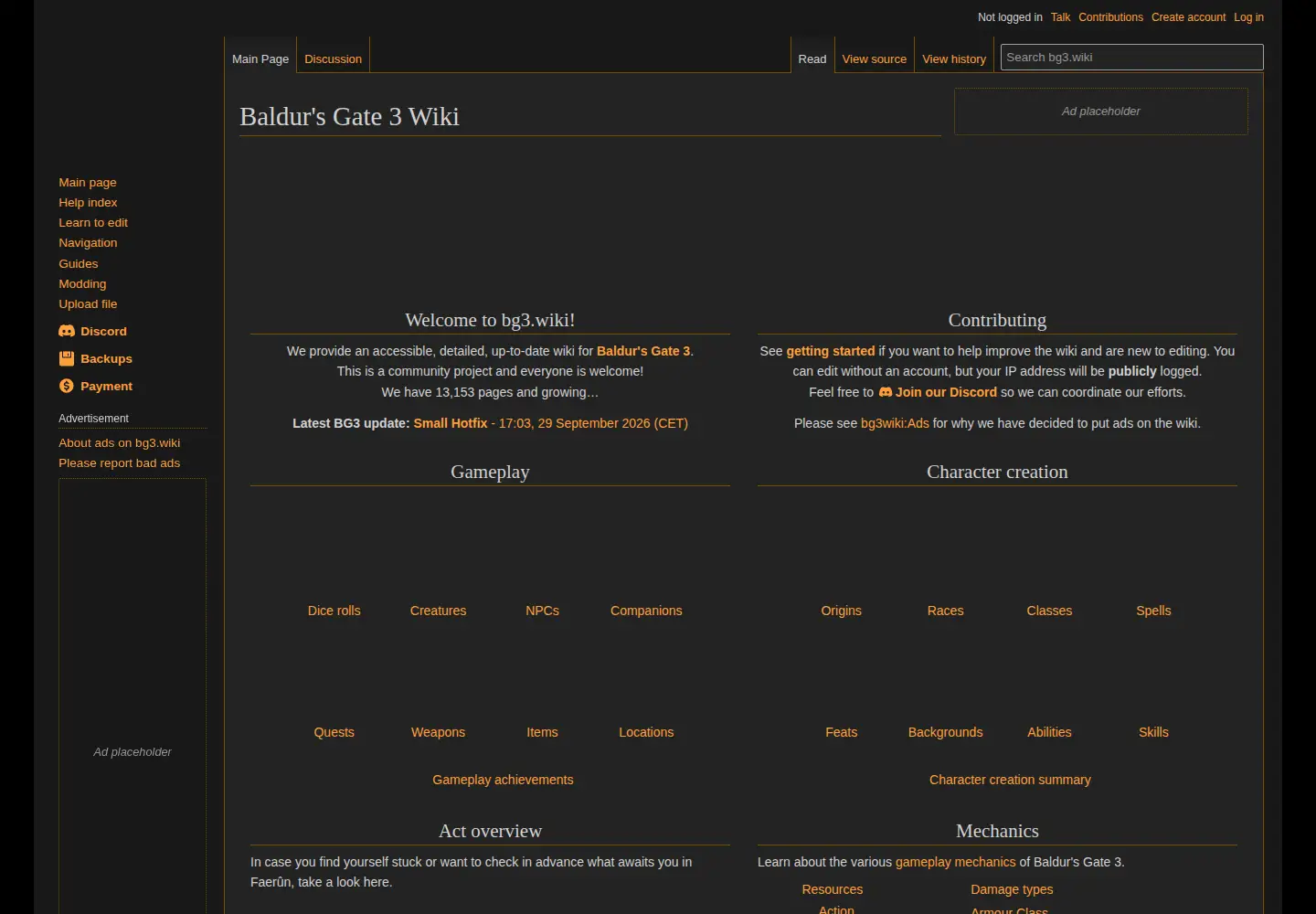Open the Dice rolls gameplay link
The image size is (1316, 914).
click(x=334, y=611)
